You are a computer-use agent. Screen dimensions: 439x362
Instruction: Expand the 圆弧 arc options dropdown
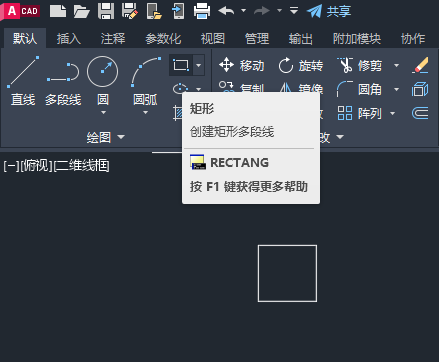point(145,113)
